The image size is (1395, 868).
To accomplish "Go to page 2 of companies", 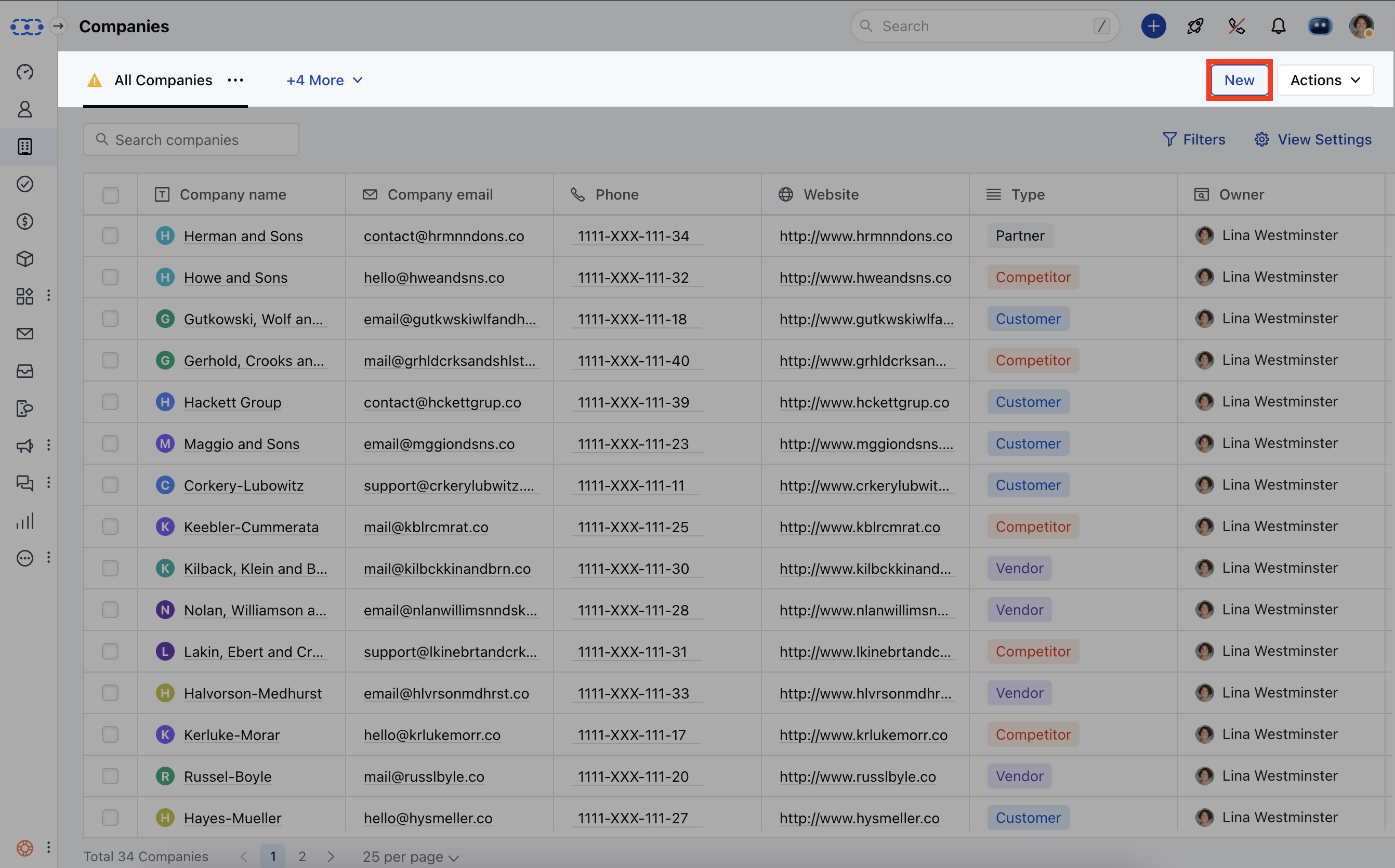I will click(x=302, y=857).
